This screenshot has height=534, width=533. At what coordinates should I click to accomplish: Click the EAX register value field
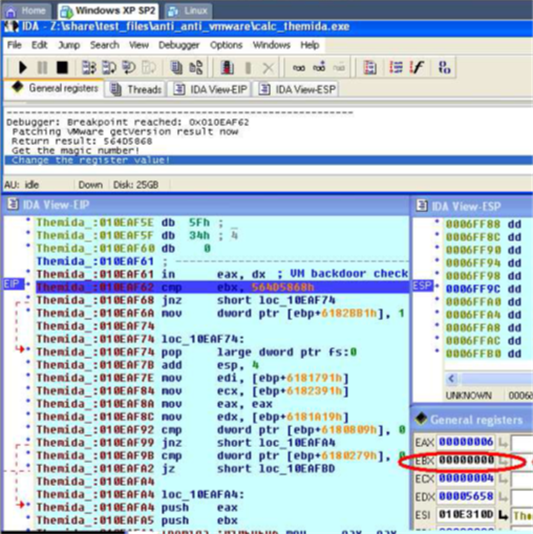point(466,442)
